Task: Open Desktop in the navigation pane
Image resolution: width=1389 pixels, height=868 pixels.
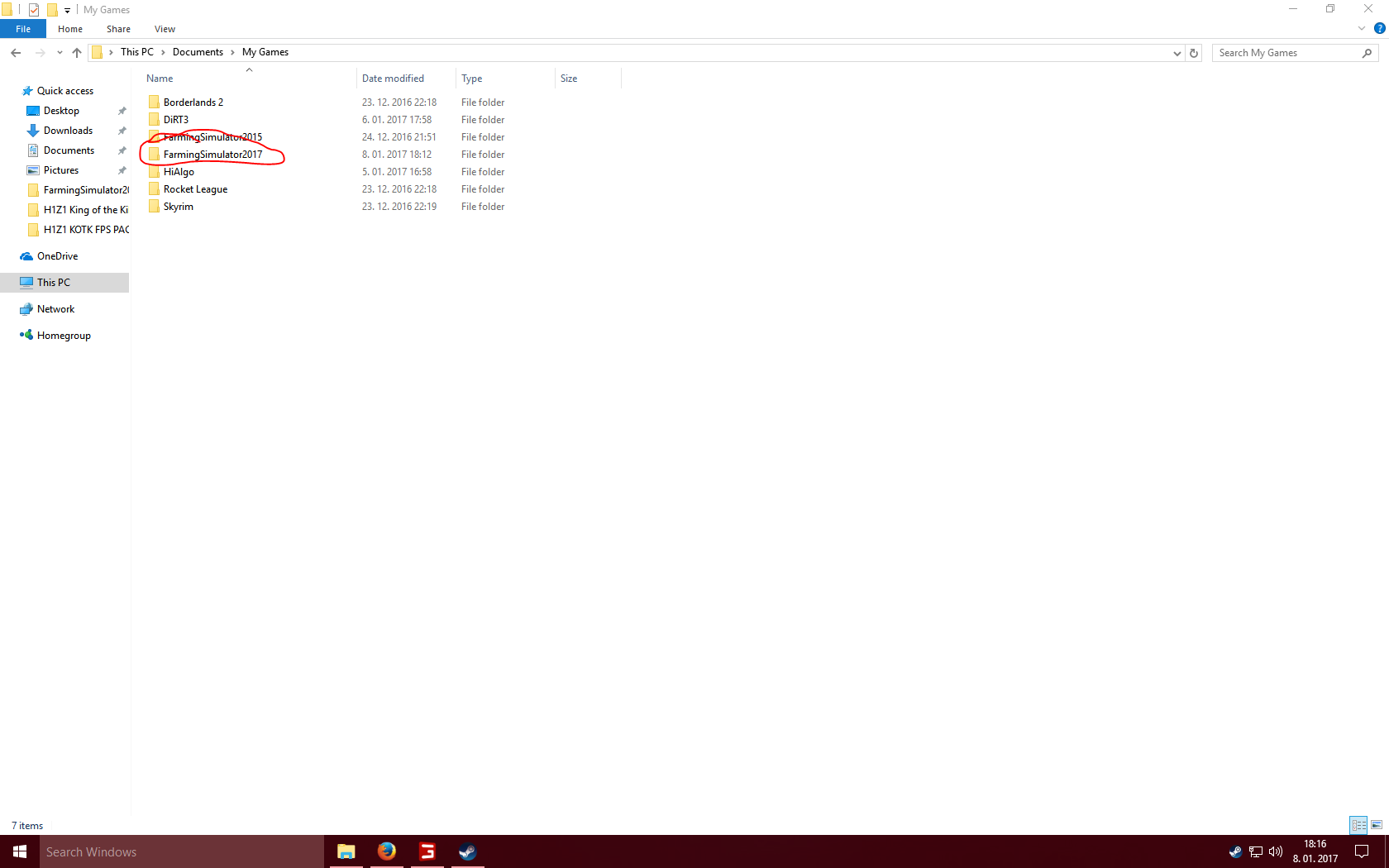Action: pos(61,111)
